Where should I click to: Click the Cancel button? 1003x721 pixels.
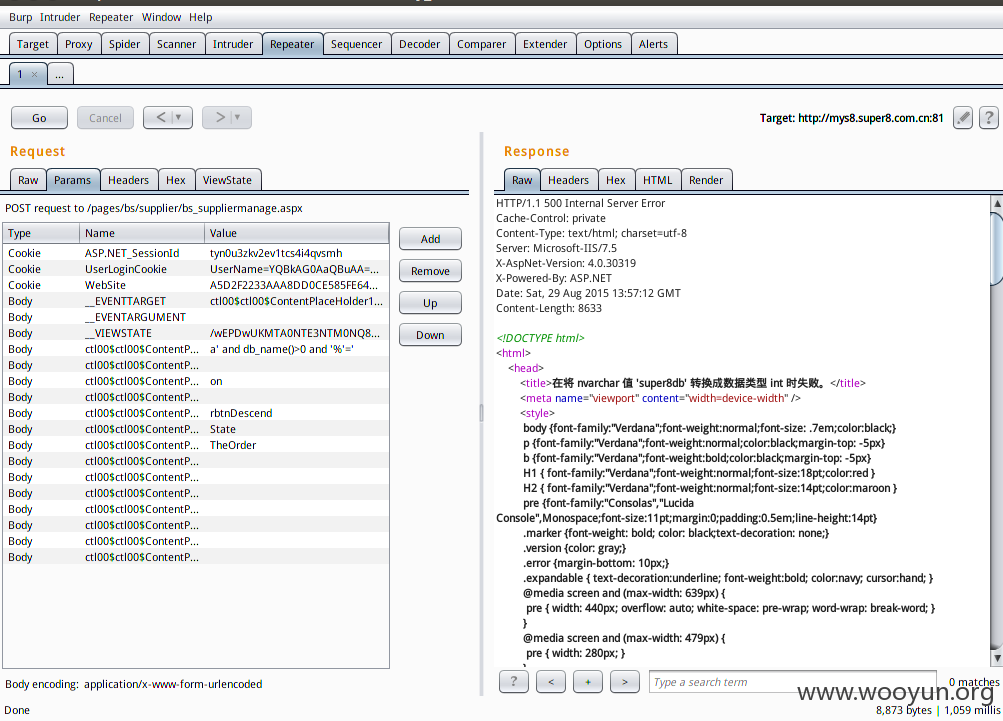point(106,118)
